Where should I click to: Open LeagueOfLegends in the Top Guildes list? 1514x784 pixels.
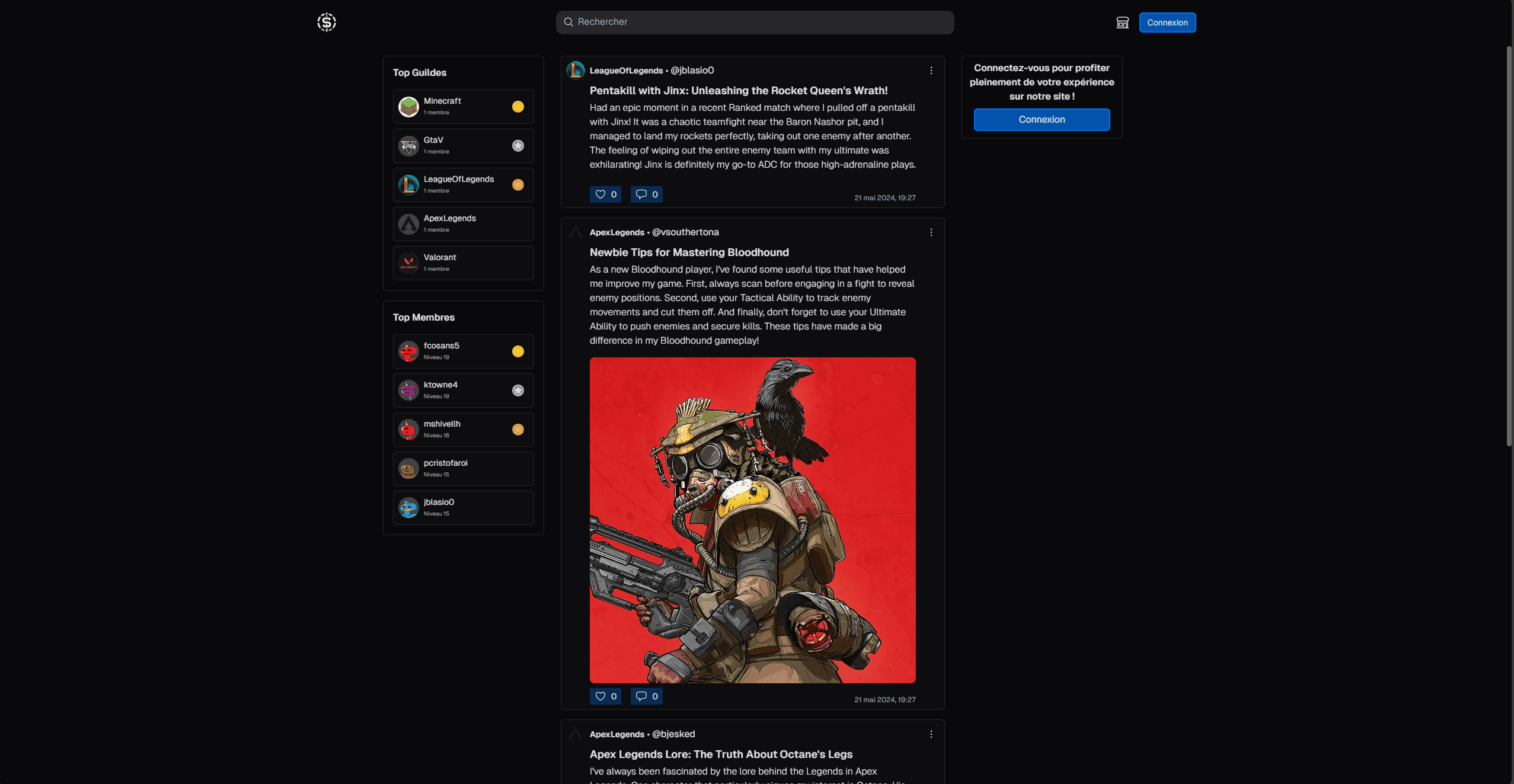coord(463,185)
